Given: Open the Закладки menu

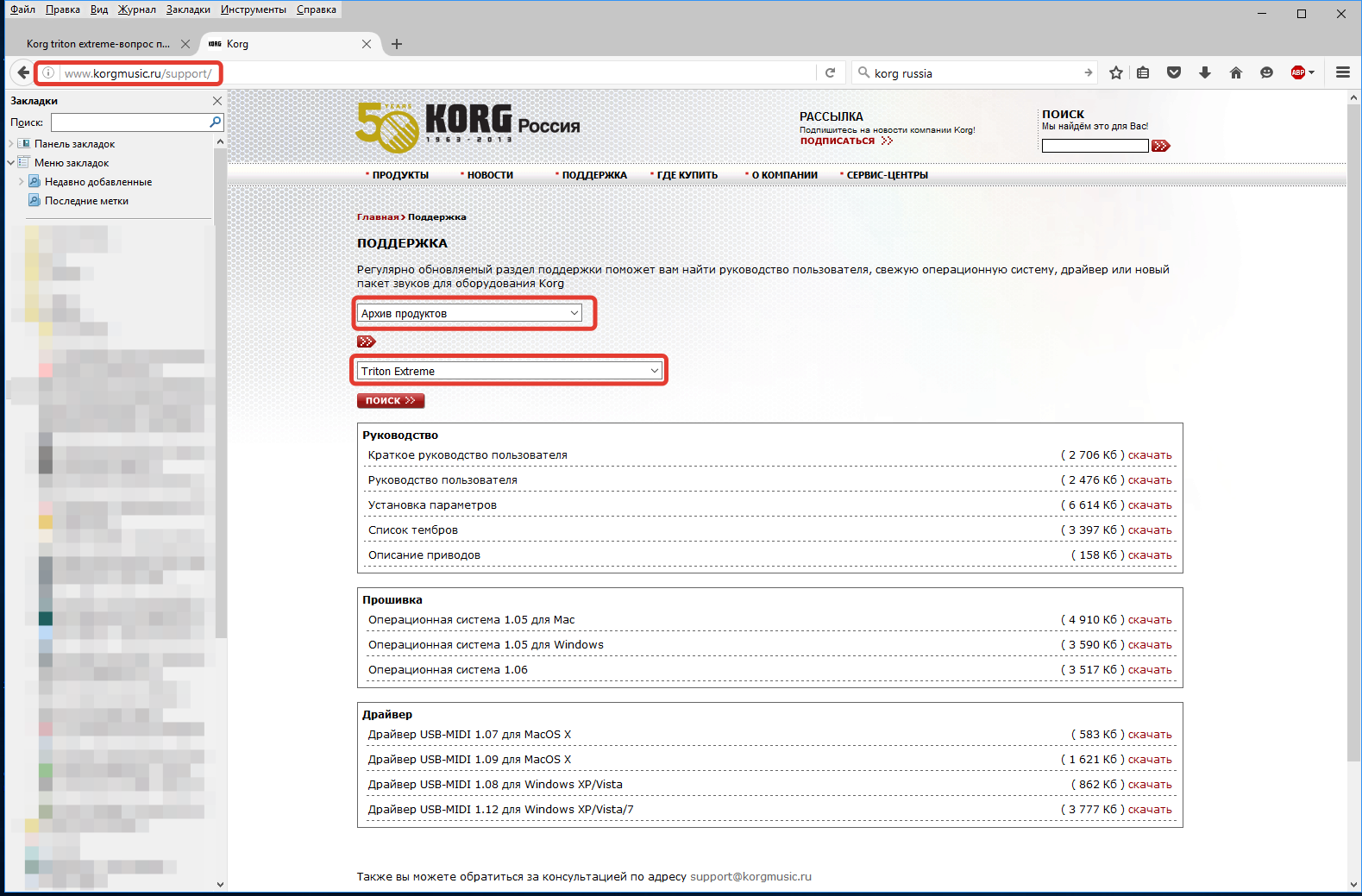Looking at the screenshot, I should [x=188, y=9].
